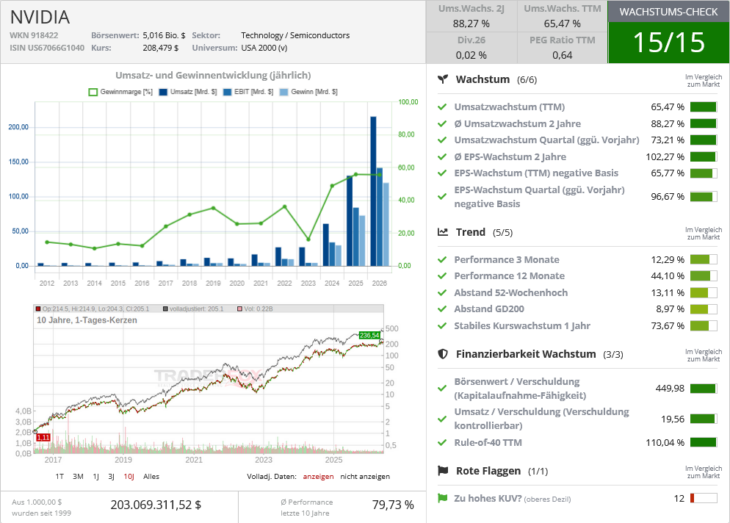Click the checkmark beside EPS-Wachstum (TTM) negative Basis

442,173
